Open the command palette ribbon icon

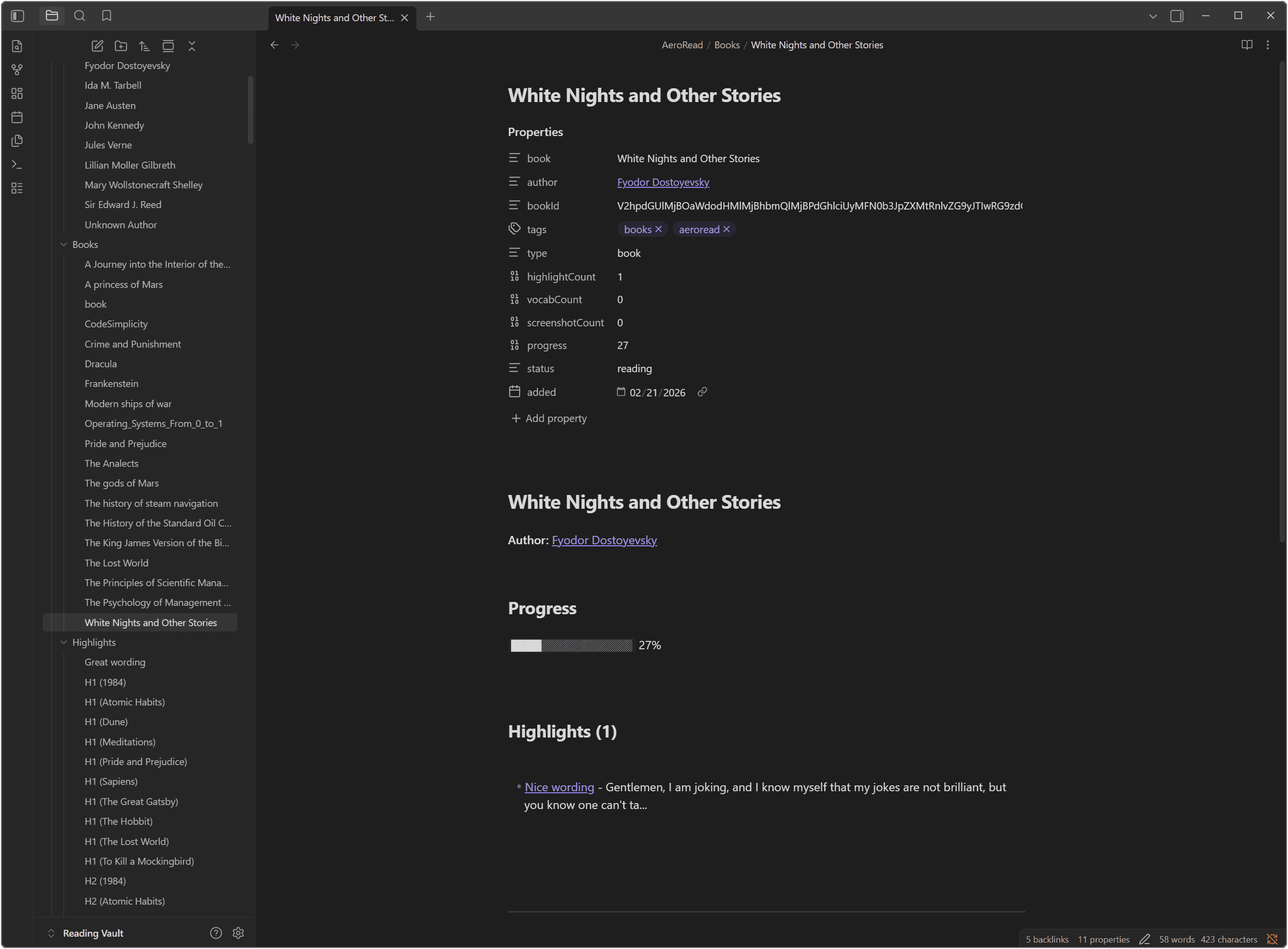coord(17,164)
